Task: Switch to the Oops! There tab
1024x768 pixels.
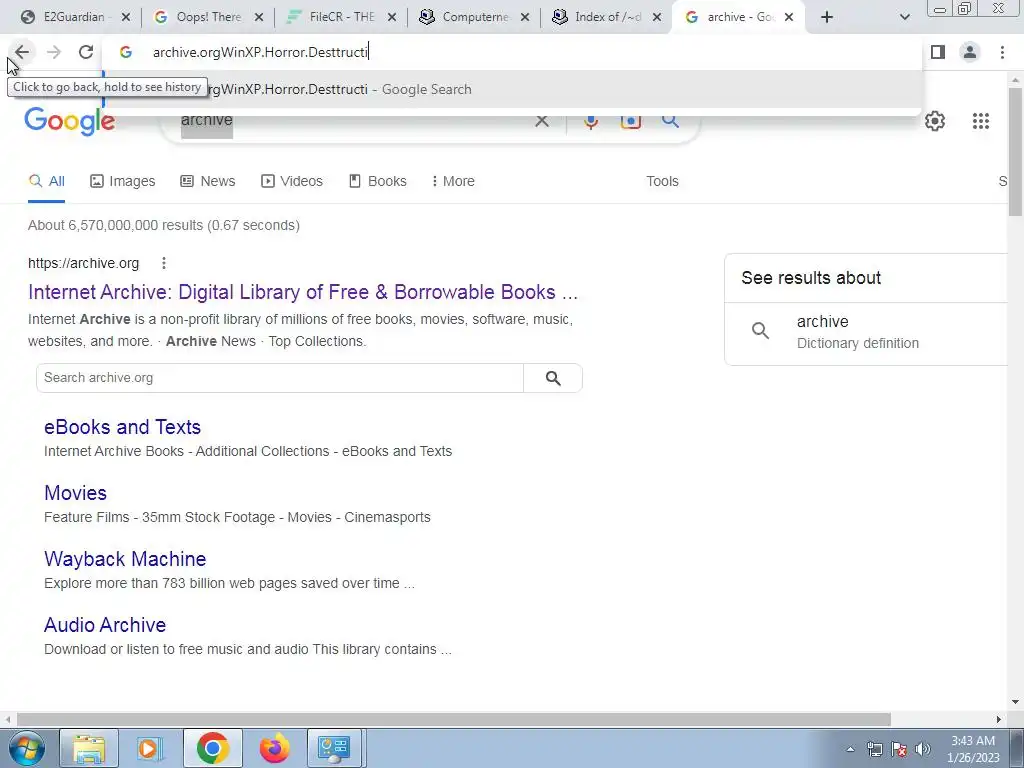Action: (x=208, y=17)
